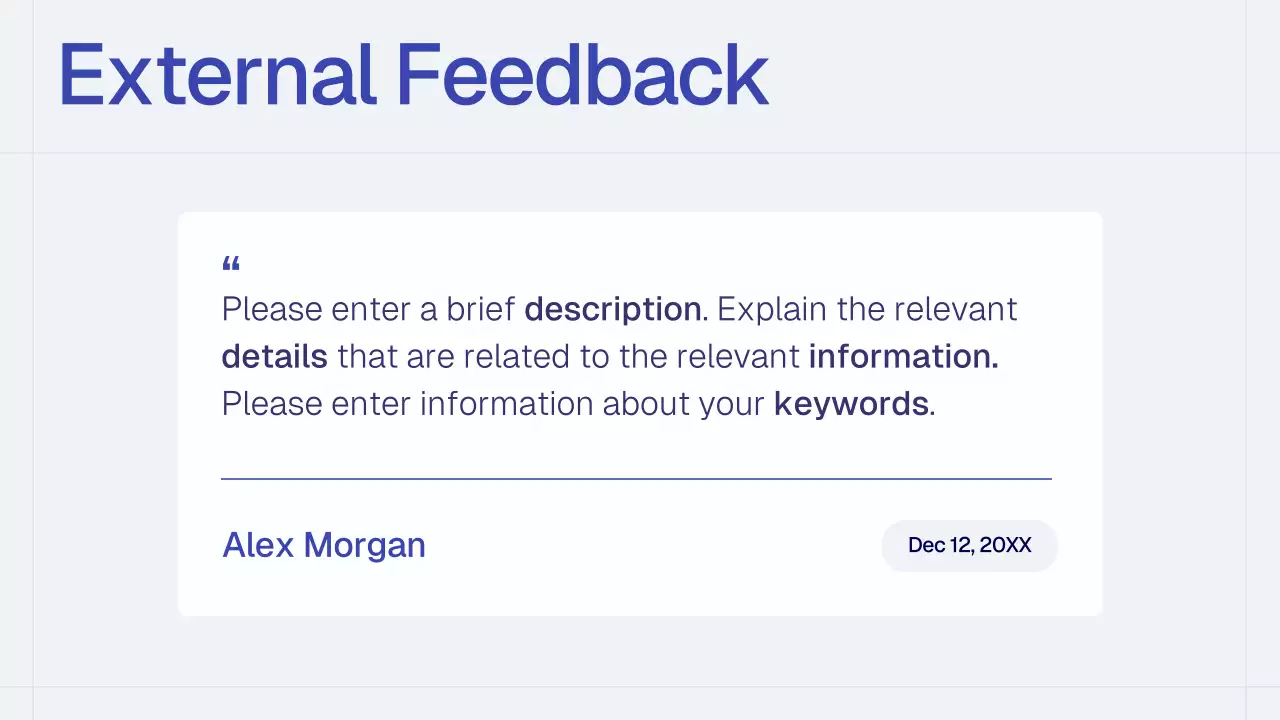Click the bold word "details"

point(274,356)
